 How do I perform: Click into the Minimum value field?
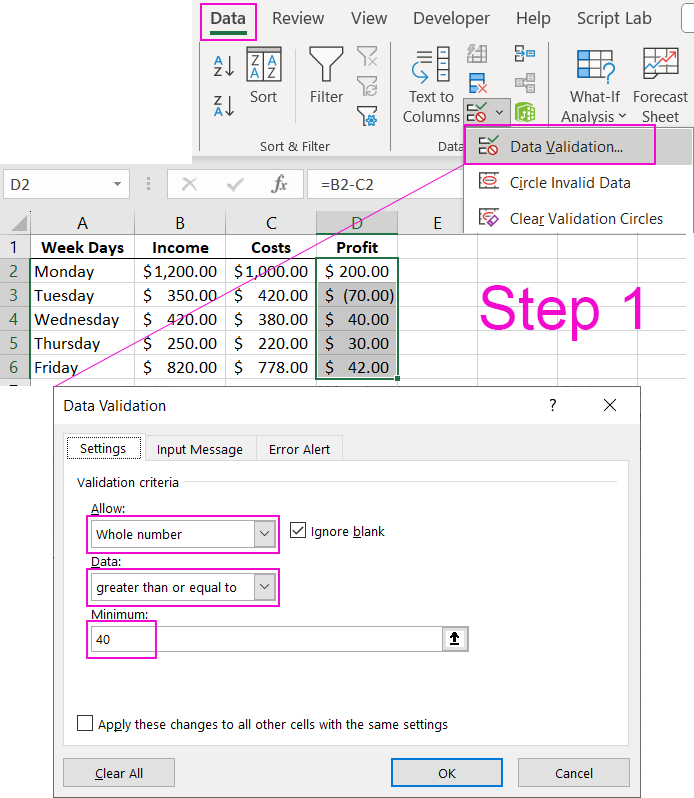pos(265,639)
